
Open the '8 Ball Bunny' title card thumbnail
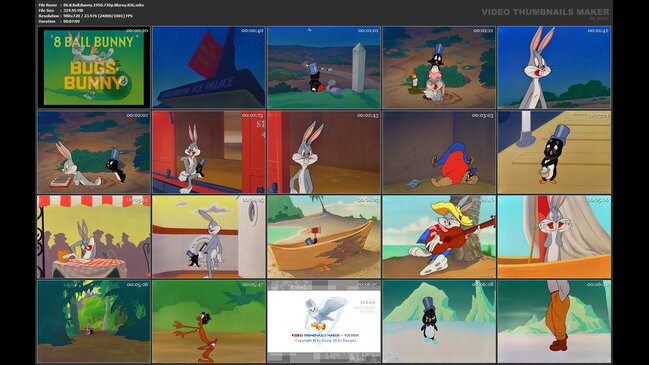pyautogui.click(x=94, y=67)
